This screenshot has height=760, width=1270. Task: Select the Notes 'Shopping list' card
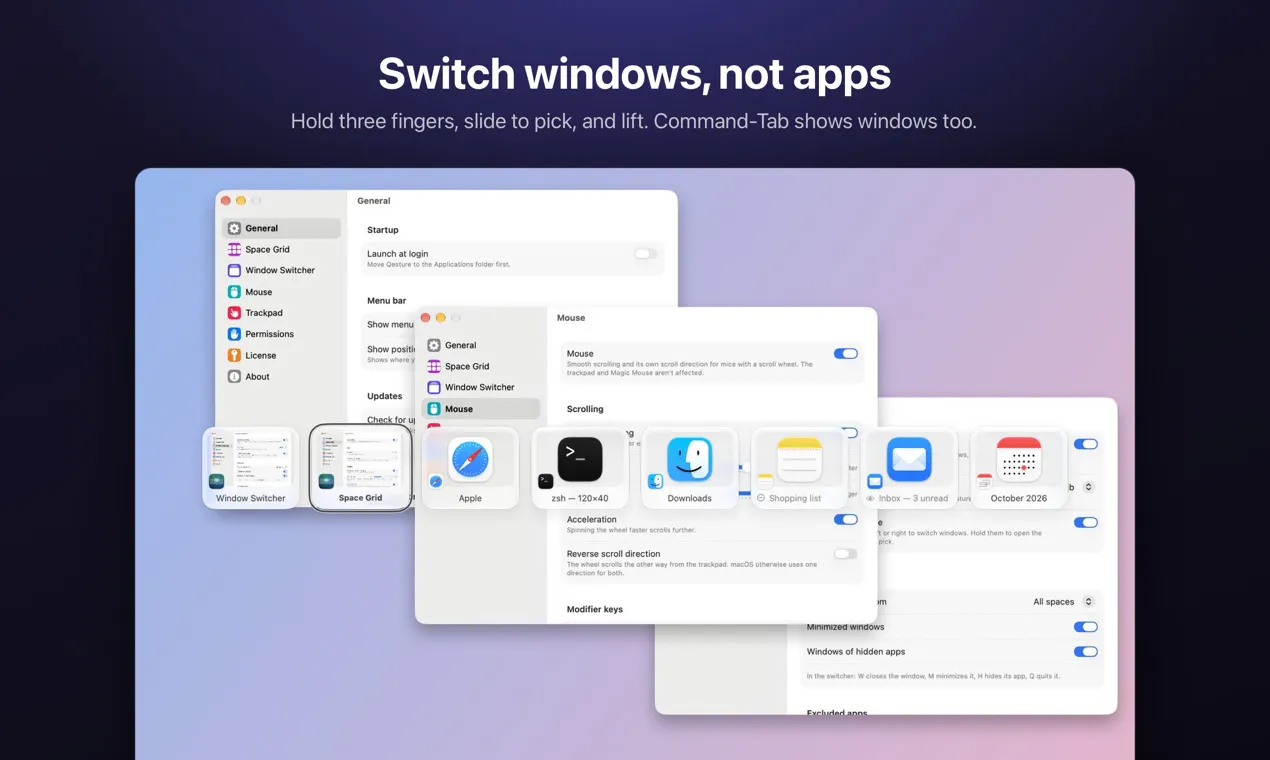coord(800,468)
